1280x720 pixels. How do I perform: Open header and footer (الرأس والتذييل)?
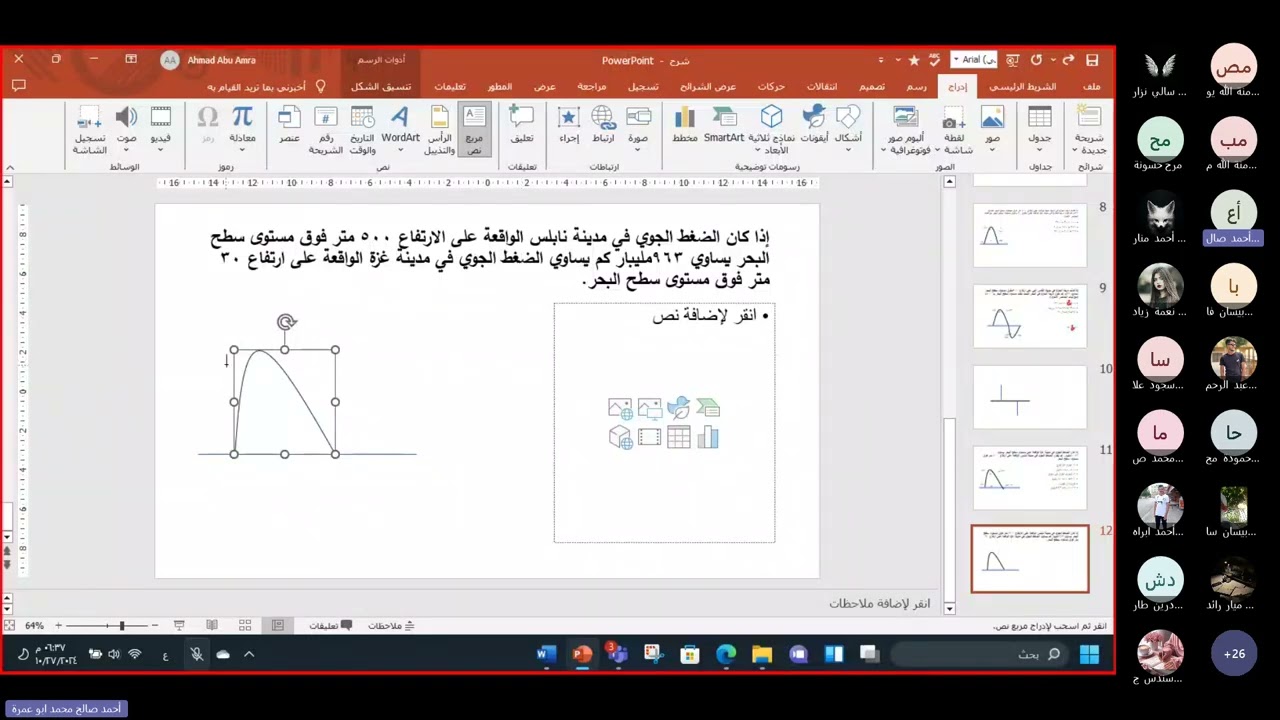tap(440, 130)
